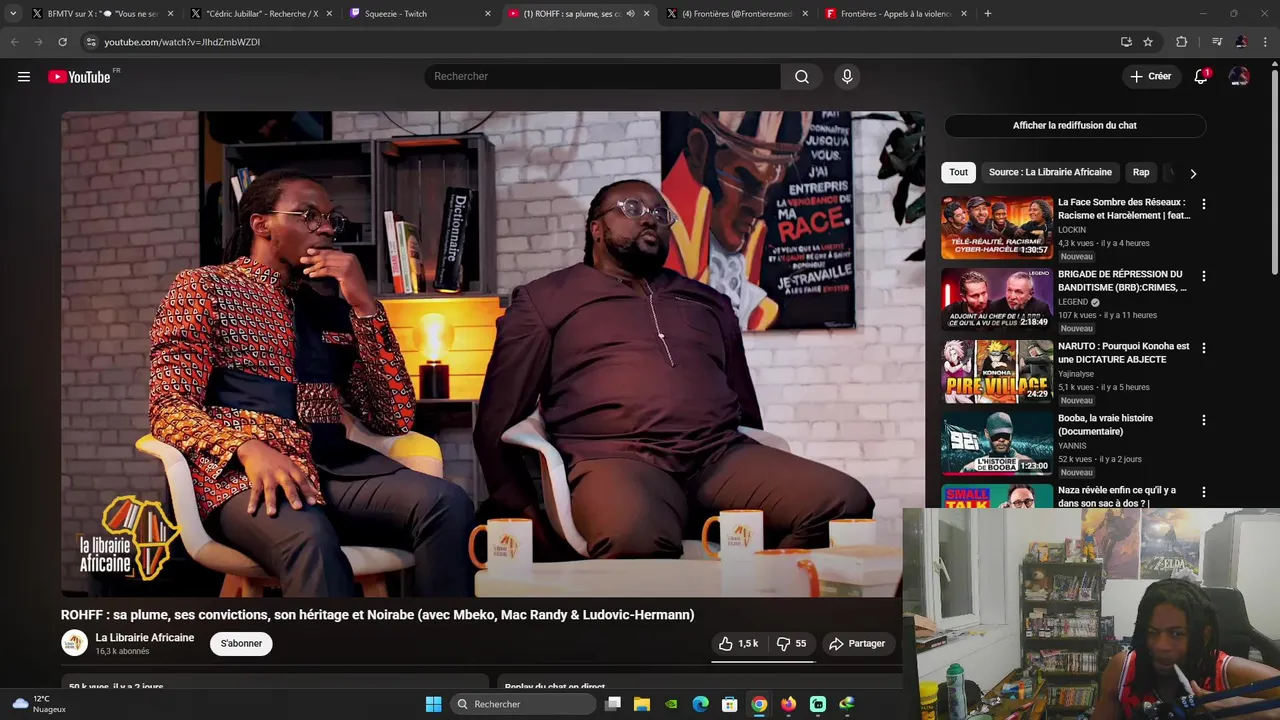
Task: Open Booba la vraie histoire thumbnail
Action: (x=997, y=444)
